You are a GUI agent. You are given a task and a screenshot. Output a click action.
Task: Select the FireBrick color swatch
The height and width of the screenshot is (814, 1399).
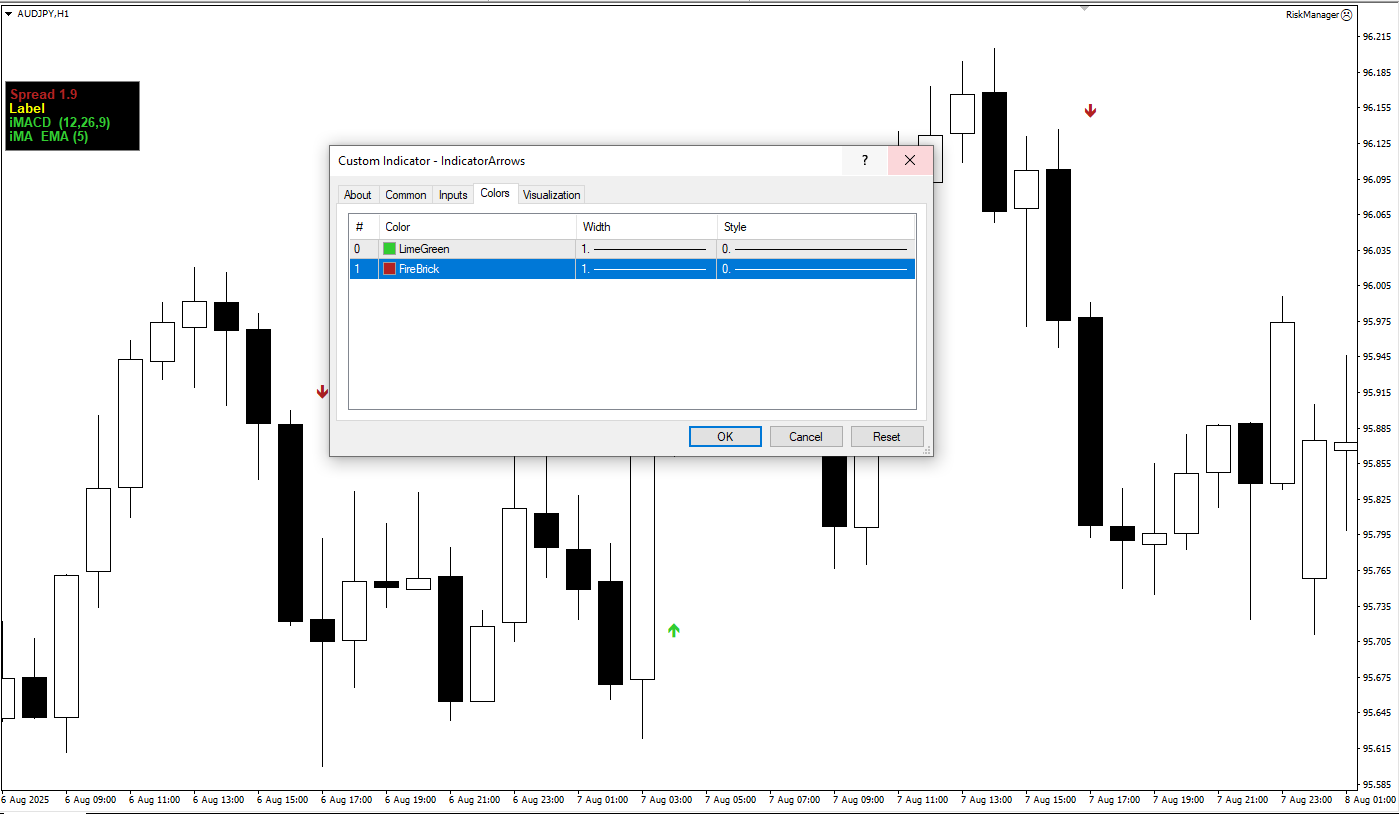click(389, 268)
